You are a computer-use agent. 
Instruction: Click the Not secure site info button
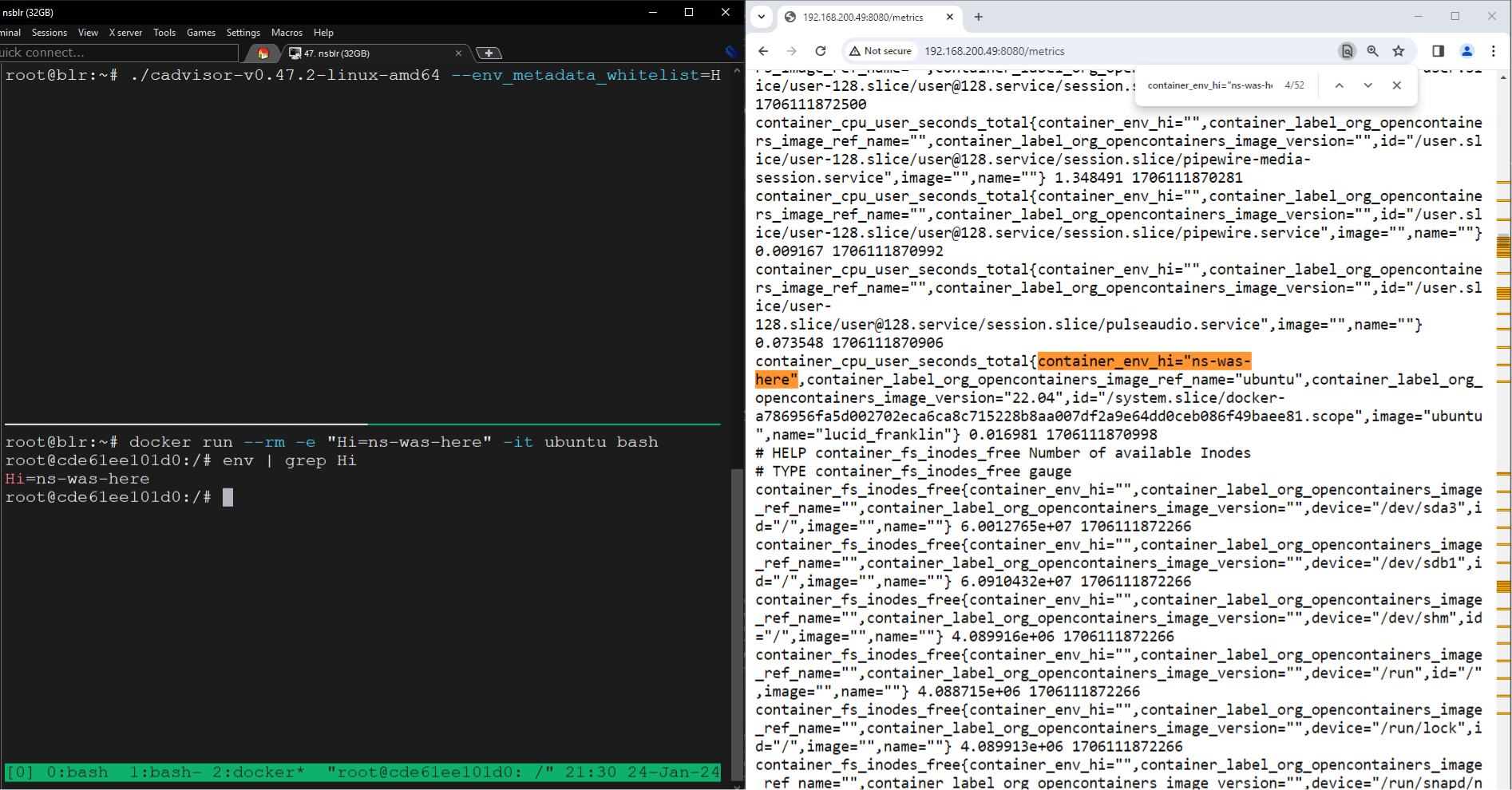point(881,51)
